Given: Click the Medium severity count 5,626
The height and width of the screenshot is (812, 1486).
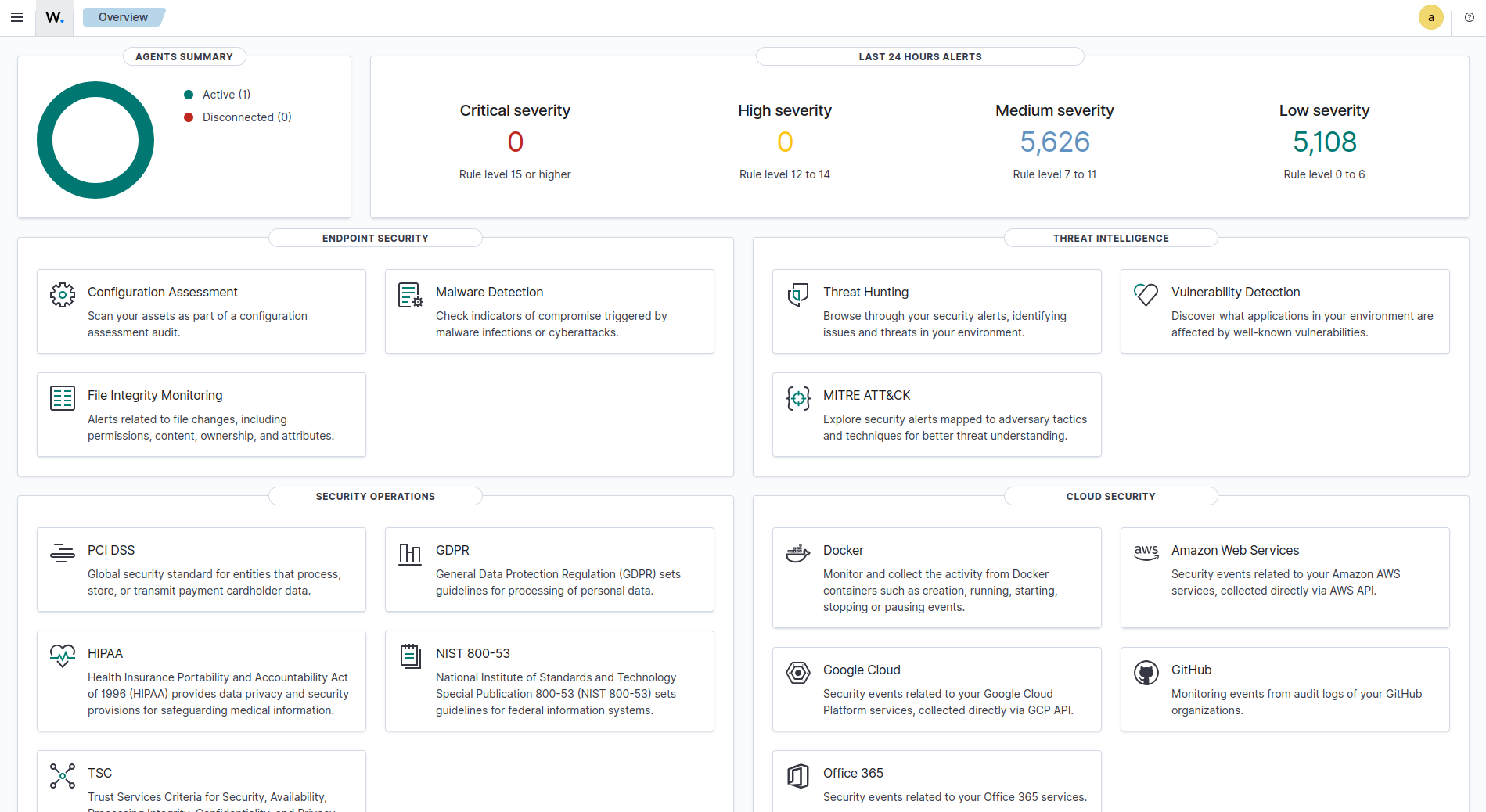Looking at the screenshot, I should (x=1054, y=142).
